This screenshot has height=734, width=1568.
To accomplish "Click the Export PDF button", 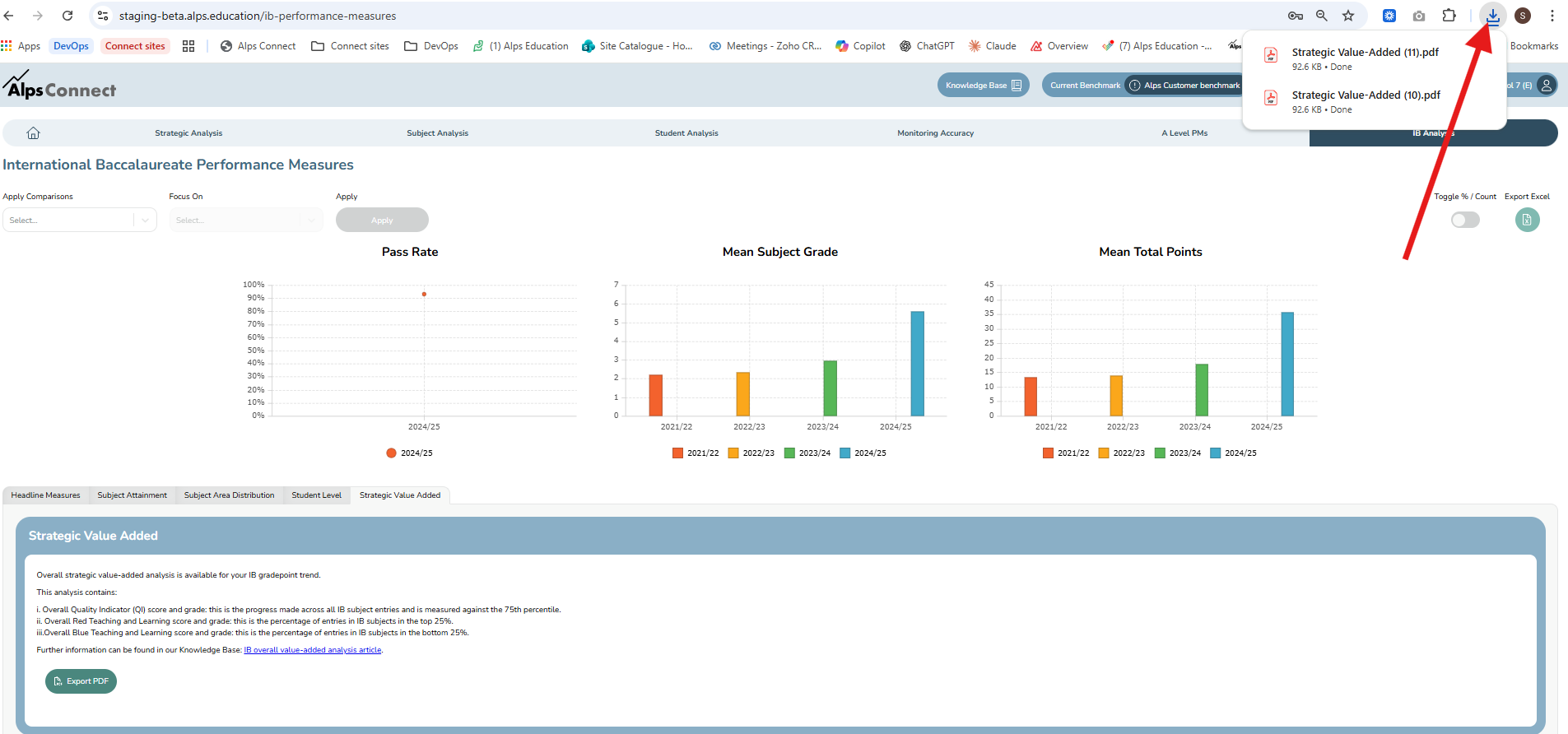I will 81,681.
